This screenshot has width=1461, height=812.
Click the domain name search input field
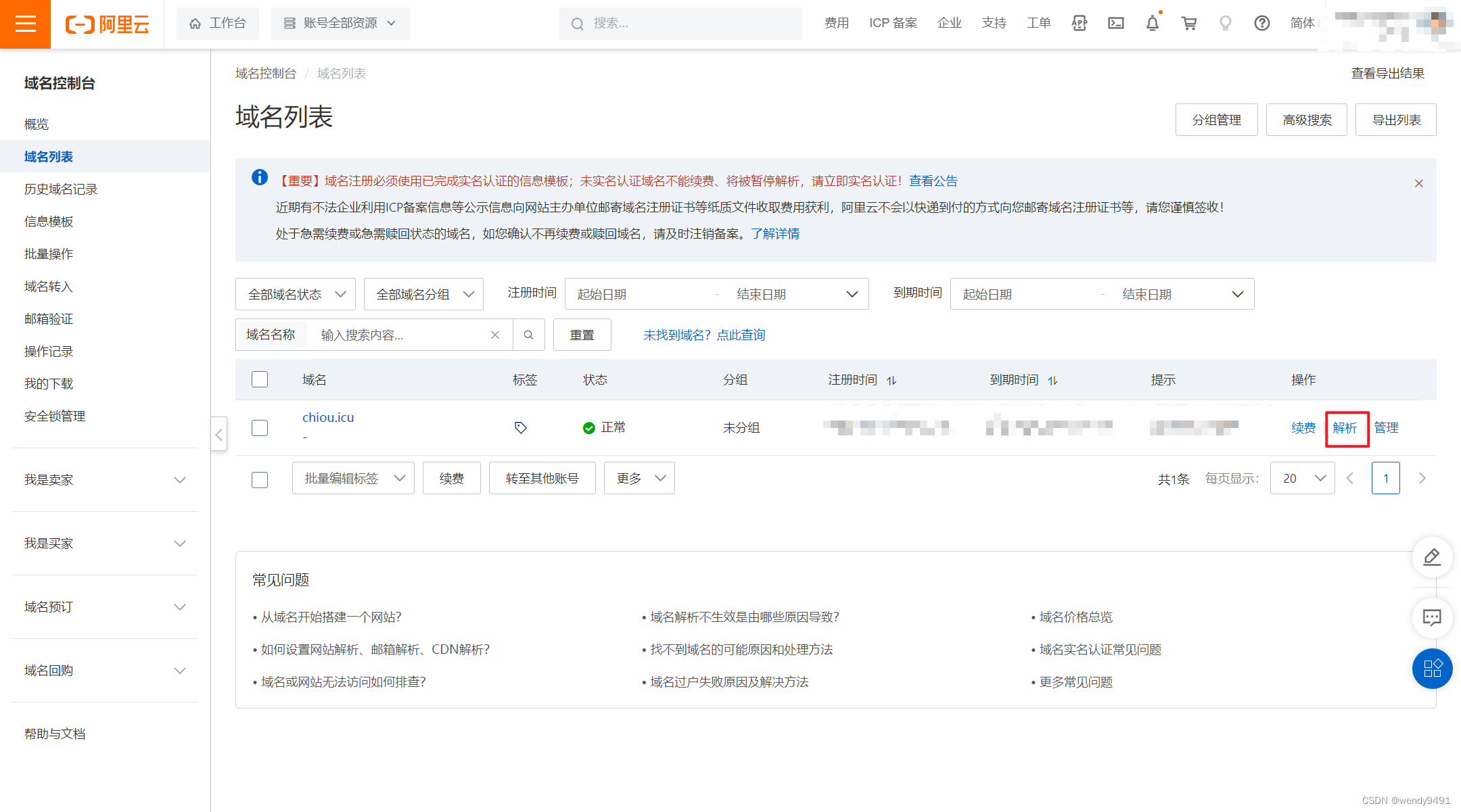click(x=399, y=335)
